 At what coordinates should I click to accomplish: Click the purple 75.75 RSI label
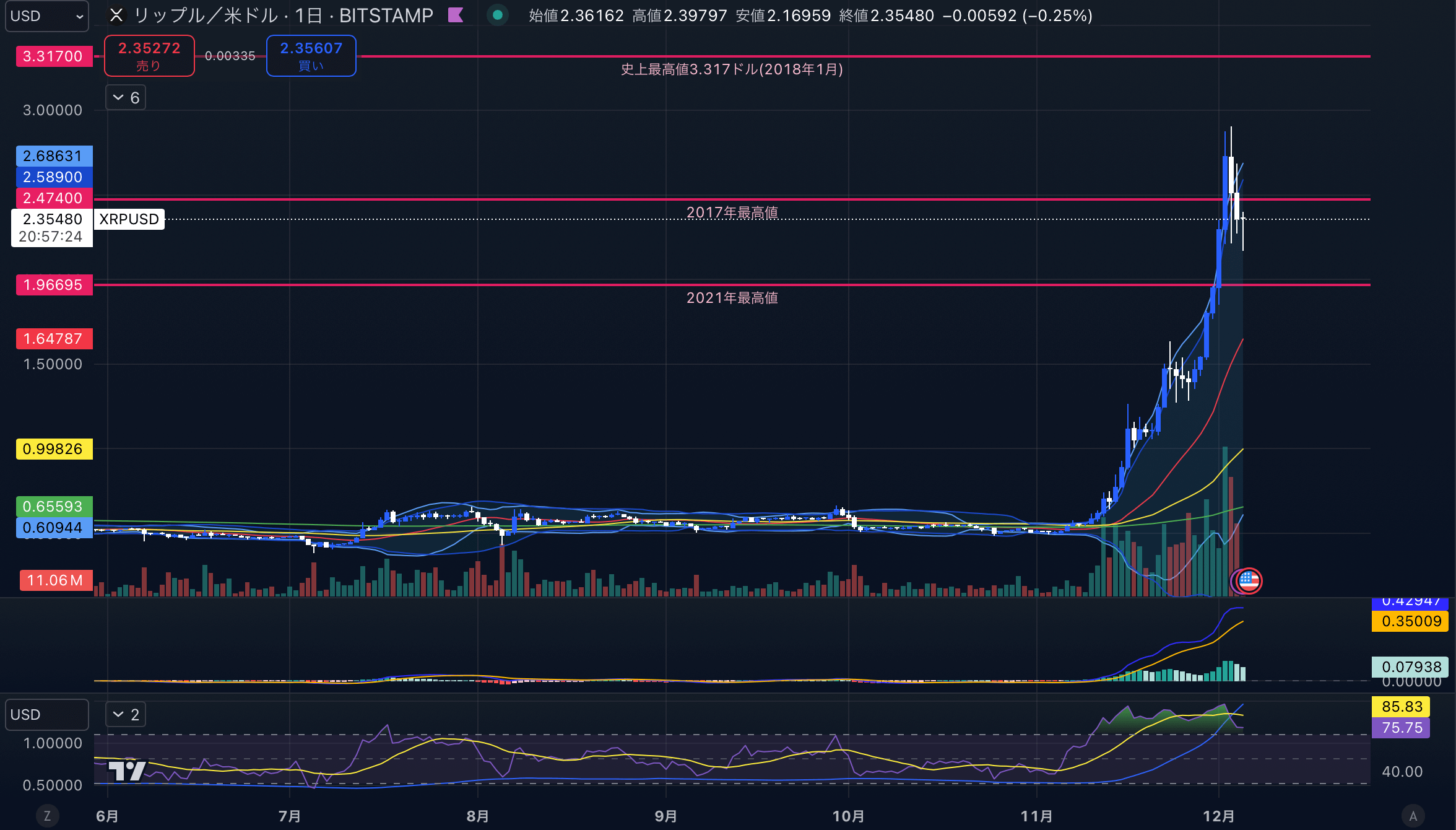pyautogui.click(x=1401, y=728)
